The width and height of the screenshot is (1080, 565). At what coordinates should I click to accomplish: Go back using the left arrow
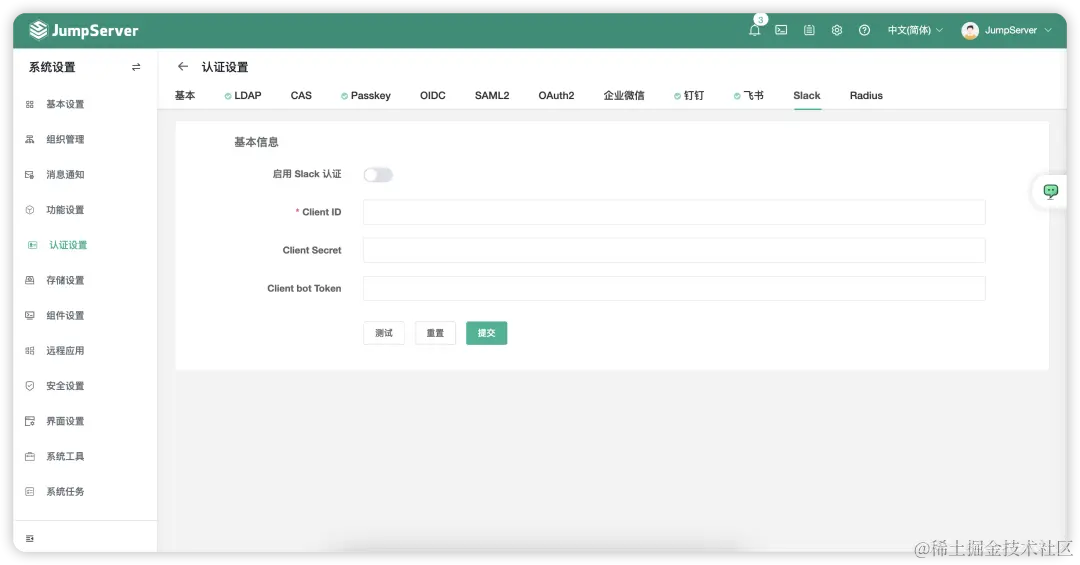tap(183, 66)
